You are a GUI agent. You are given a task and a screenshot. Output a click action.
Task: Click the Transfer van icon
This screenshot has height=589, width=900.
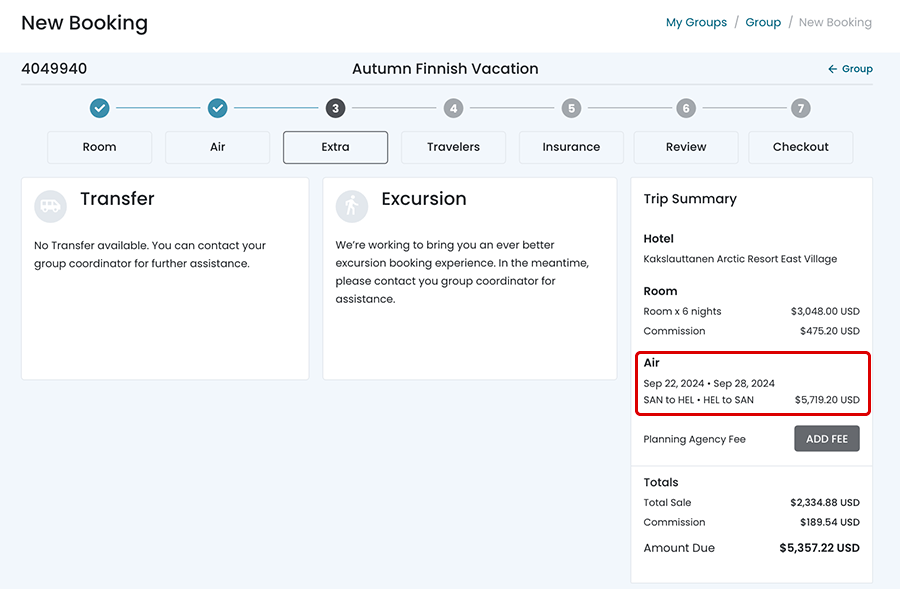click(51, 206)
